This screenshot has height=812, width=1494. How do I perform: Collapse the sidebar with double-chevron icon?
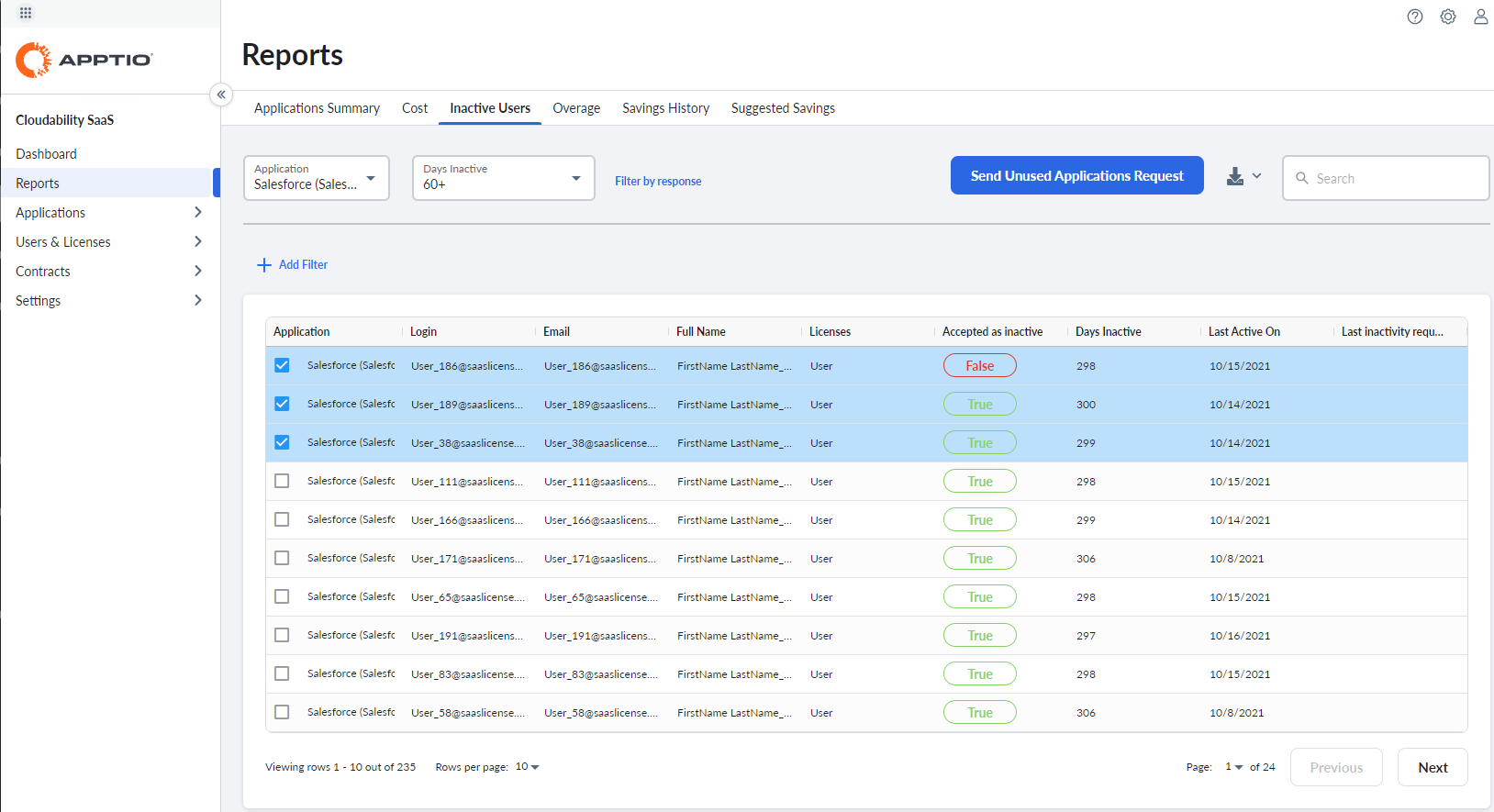tap(221, 95)
